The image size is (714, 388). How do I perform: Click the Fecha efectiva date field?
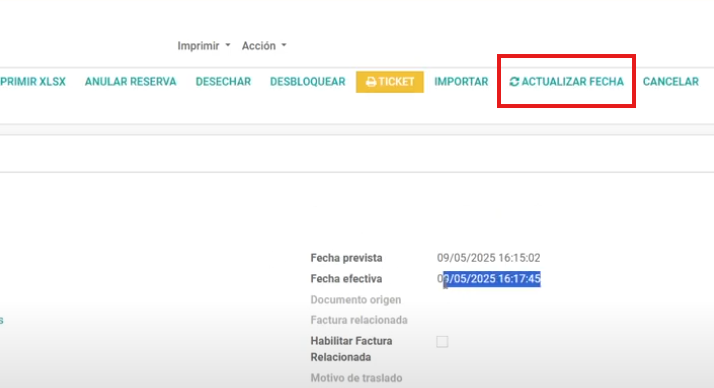489,279
